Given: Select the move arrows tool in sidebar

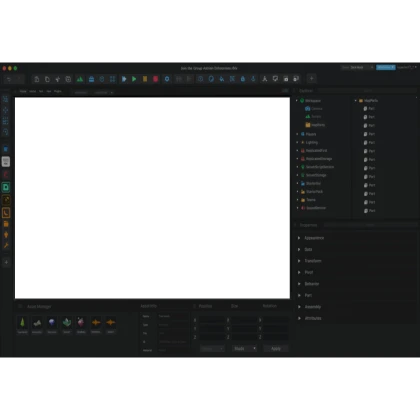Looking at the screenshot, I should click(5, 110).
